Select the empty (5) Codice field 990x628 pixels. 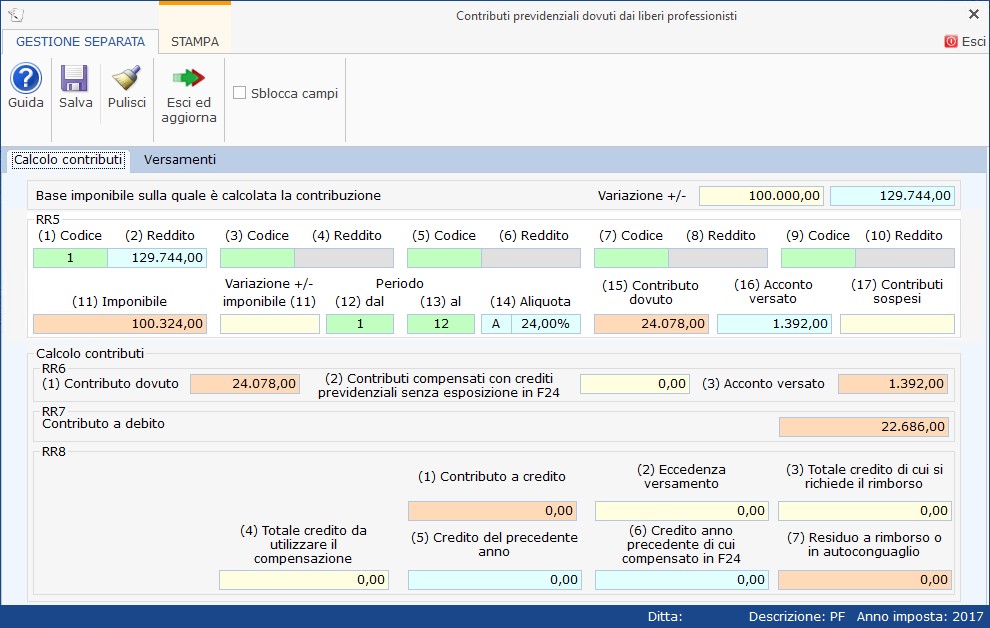[444, 258]
